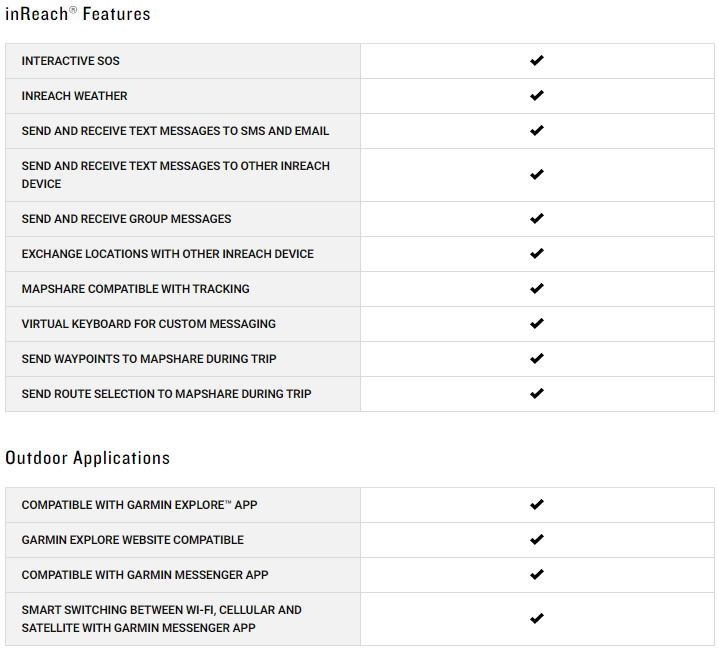Select the Interactive SOS feature label
Viewport: 719px width, 650px height.
tap(71, 61)
